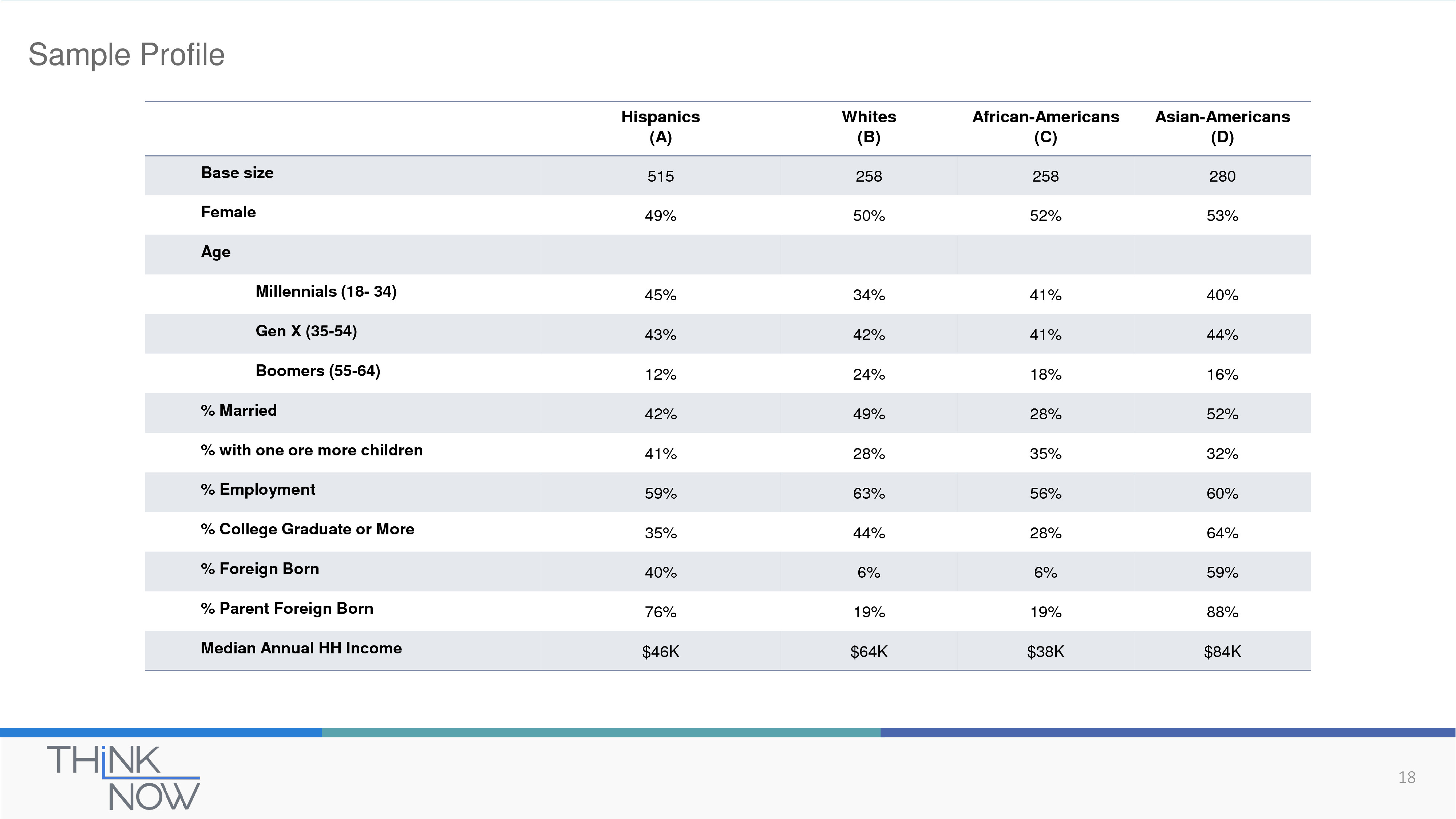Click the ThinkNow logo
Image resolution: width=1456 pixels, height=819 pixels.
pyautogui.click(x=123, y=777)
